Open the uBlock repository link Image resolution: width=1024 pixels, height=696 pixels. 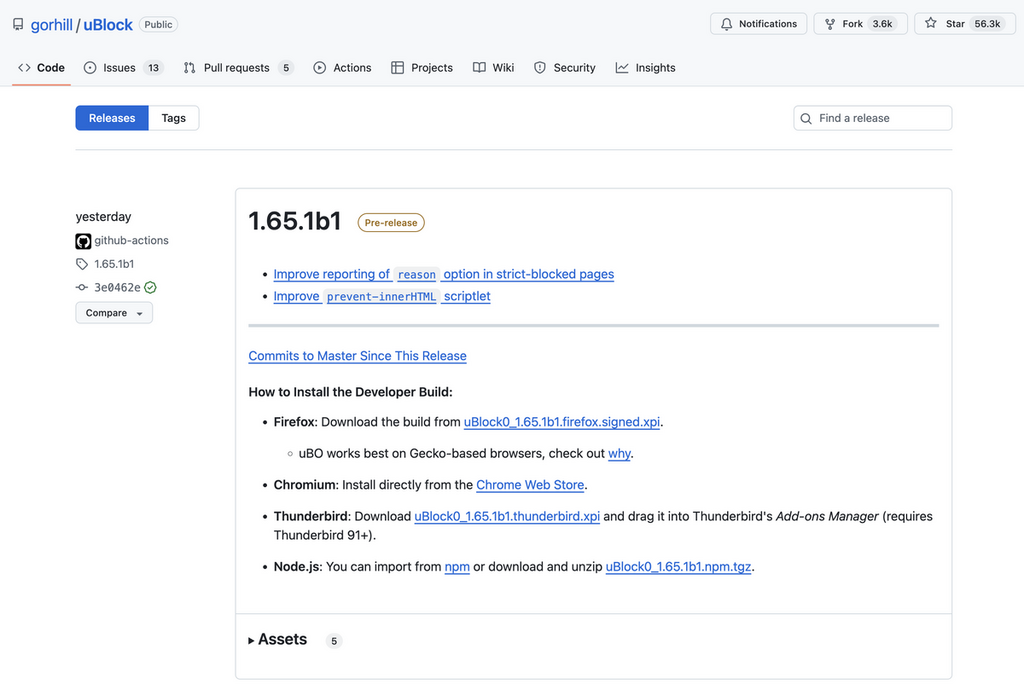click(x=108, y=25)
